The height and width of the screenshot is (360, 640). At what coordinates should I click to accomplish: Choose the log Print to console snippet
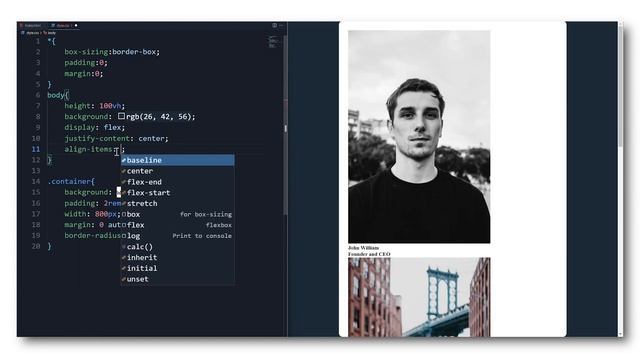pos(178,236)
